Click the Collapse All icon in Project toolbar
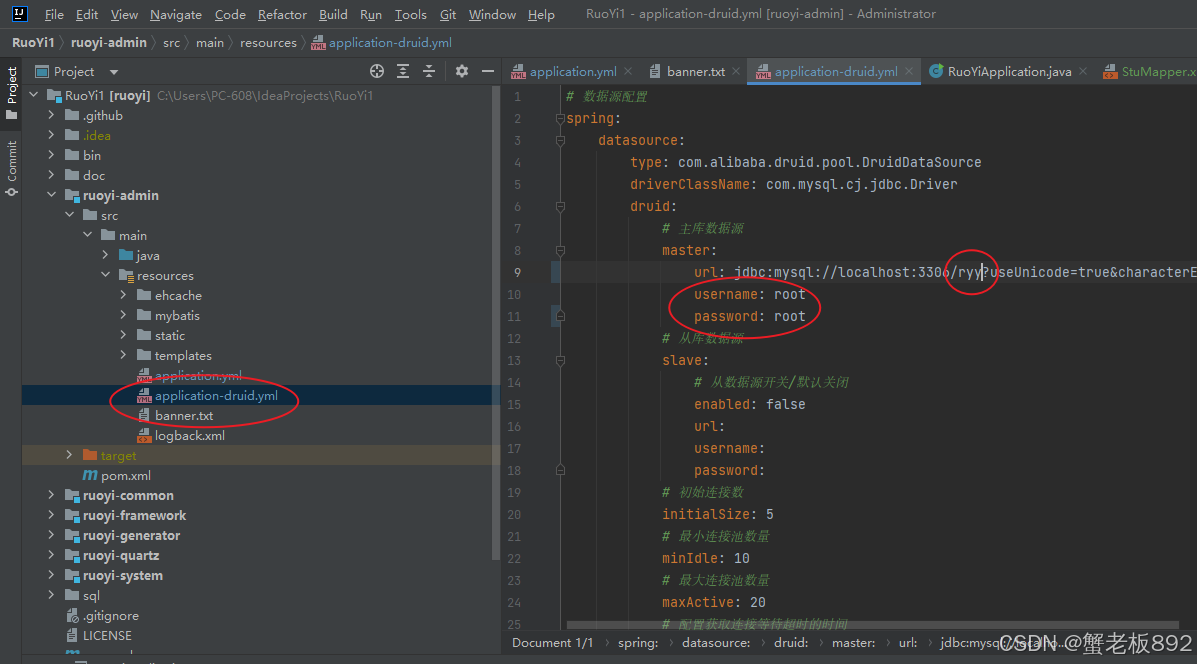 tap(429, 71)
